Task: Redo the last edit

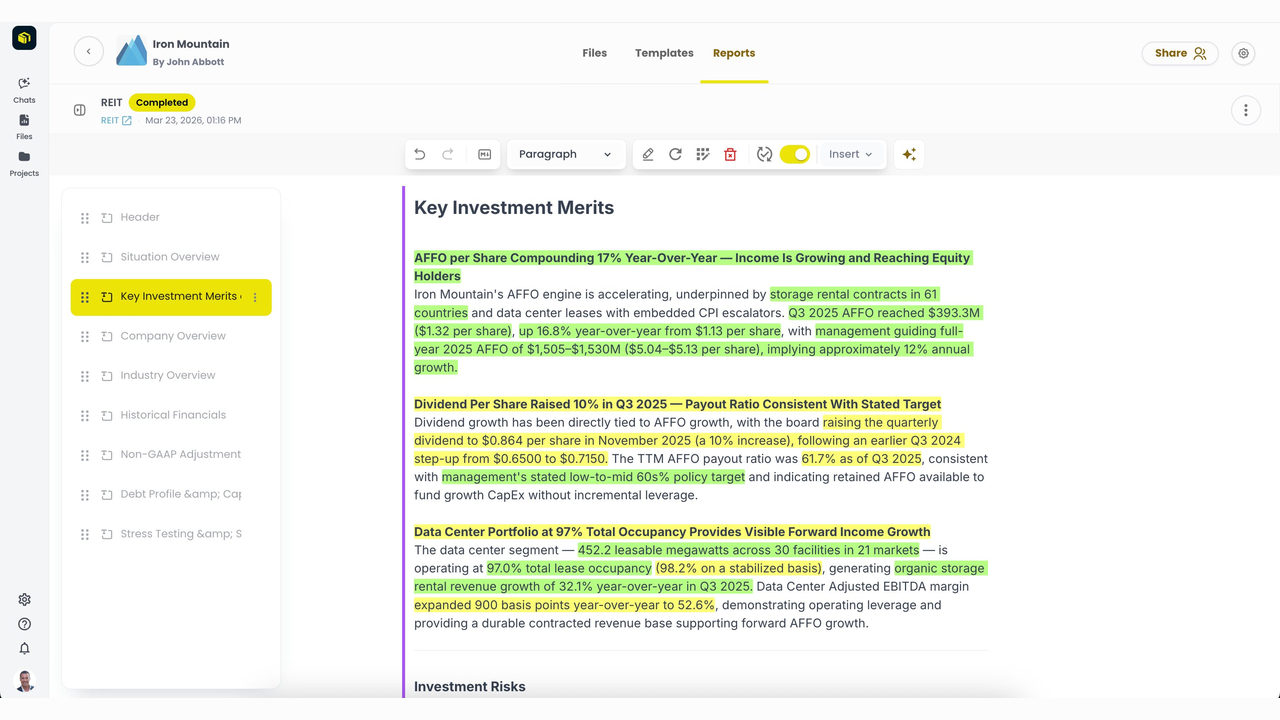Action: click(x=448, y=154)
